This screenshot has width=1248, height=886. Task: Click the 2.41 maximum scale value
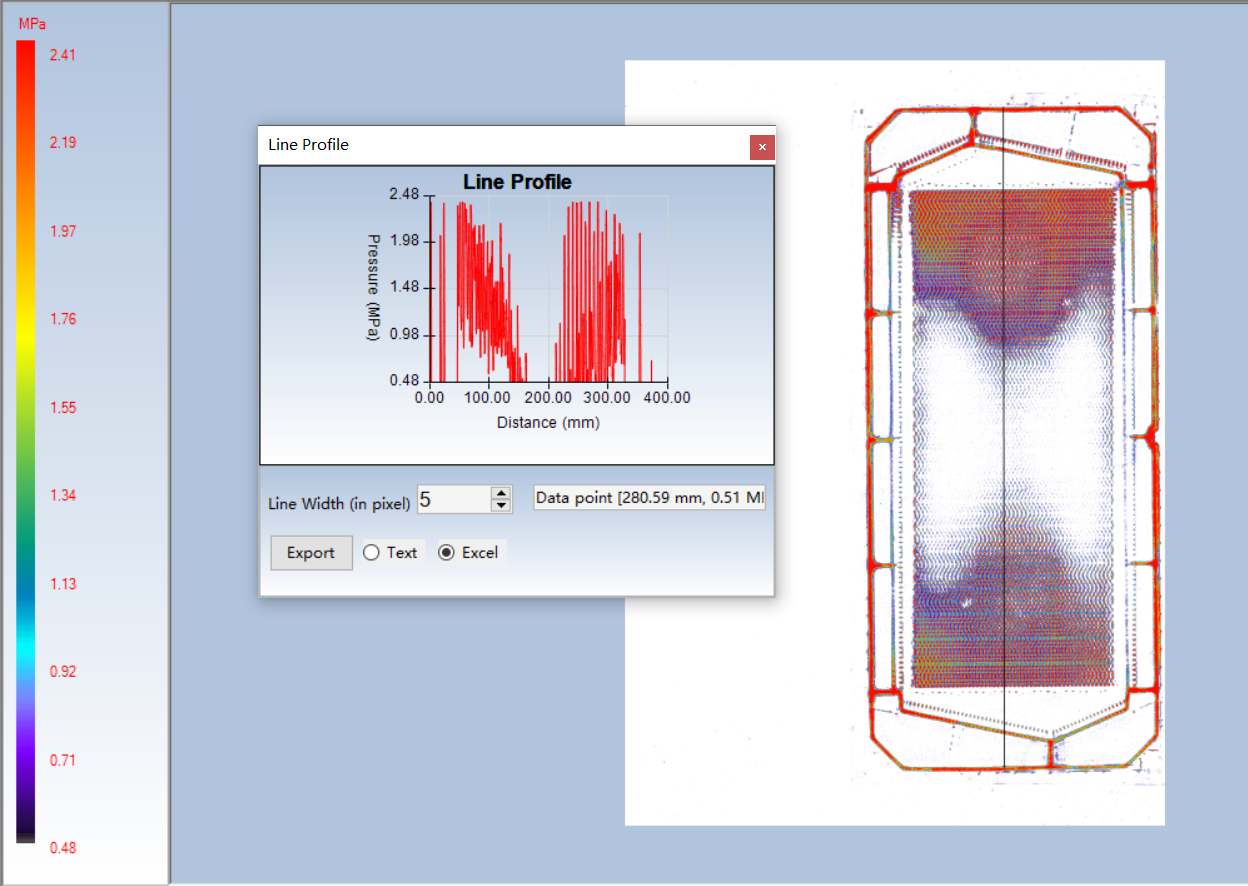pos(62,55)
